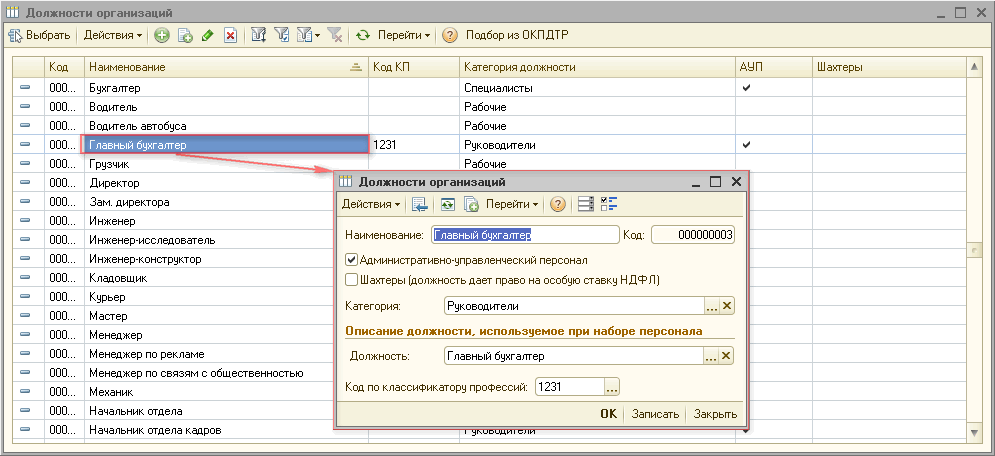Open the Перейти menu in the dialog
The height and width of the screenshot is (456, 995).
coord(512,204)
